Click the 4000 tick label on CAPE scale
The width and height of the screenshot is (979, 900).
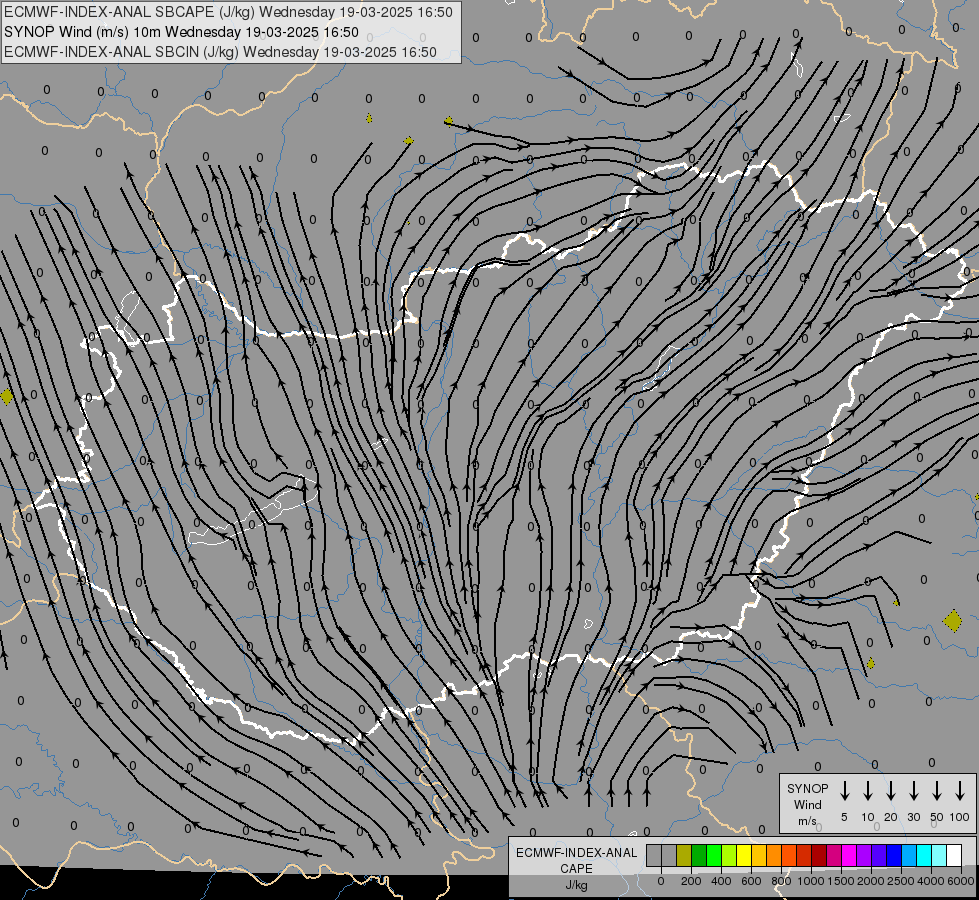pos(930,881)
